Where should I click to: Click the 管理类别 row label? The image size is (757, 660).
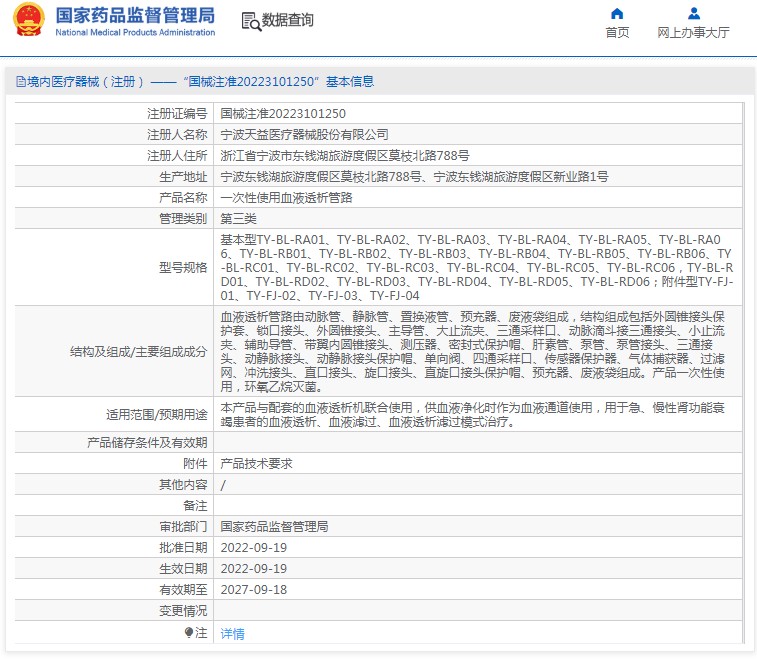point(183,219)
